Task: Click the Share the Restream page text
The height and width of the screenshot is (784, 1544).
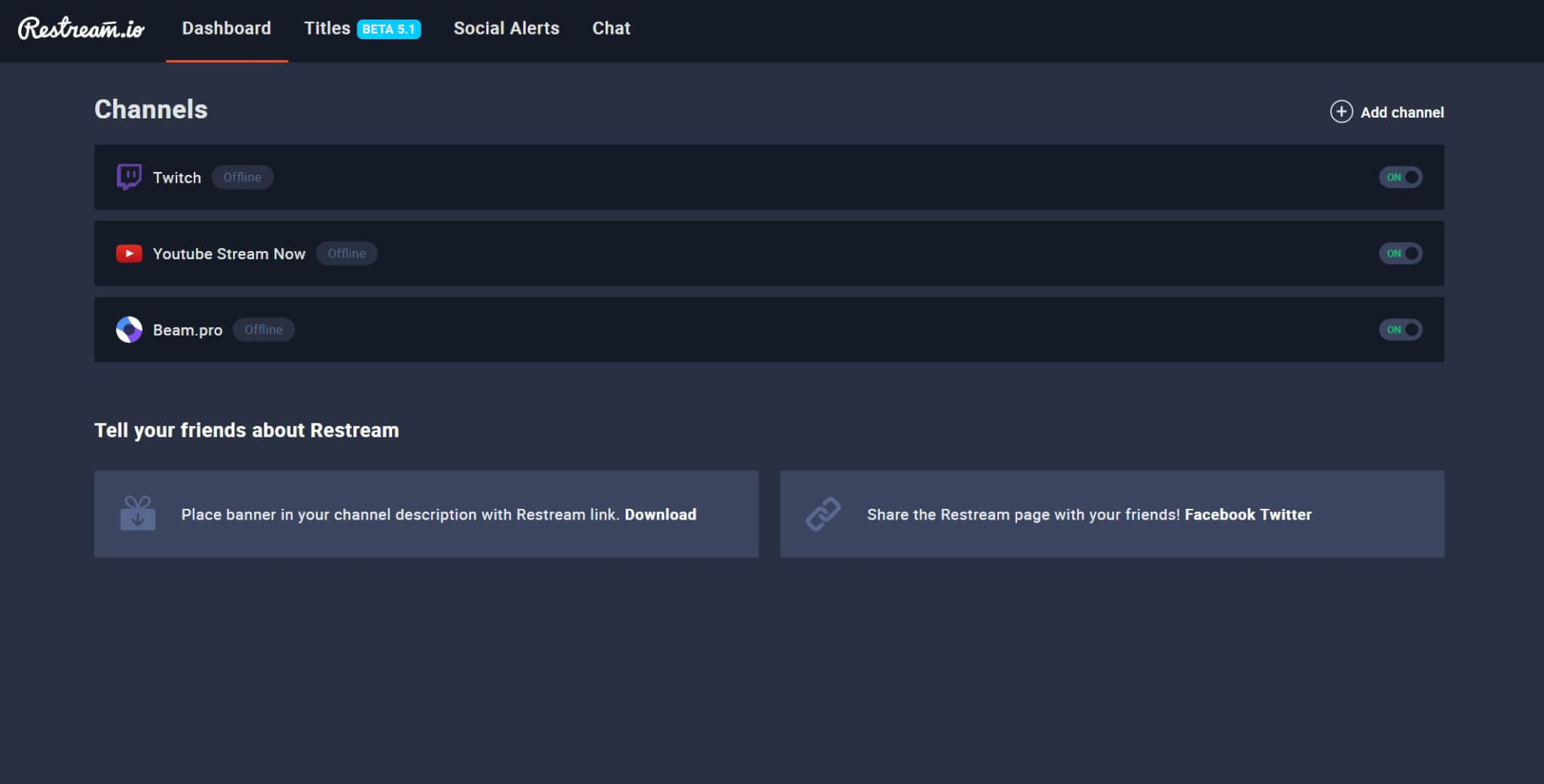Action: pyautogui.click(x=1023, y=515)
